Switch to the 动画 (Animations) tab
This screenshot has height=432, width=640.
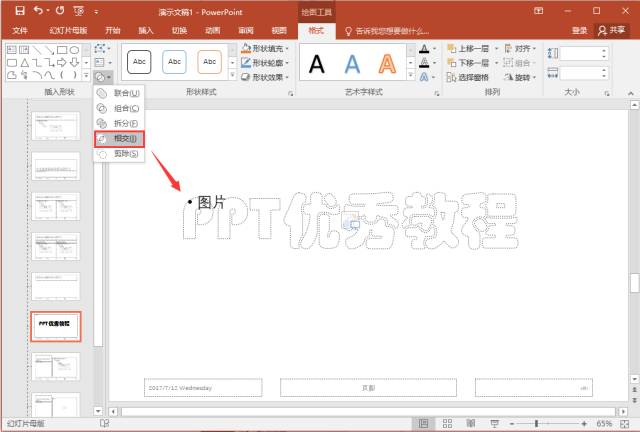click(213, 30)
